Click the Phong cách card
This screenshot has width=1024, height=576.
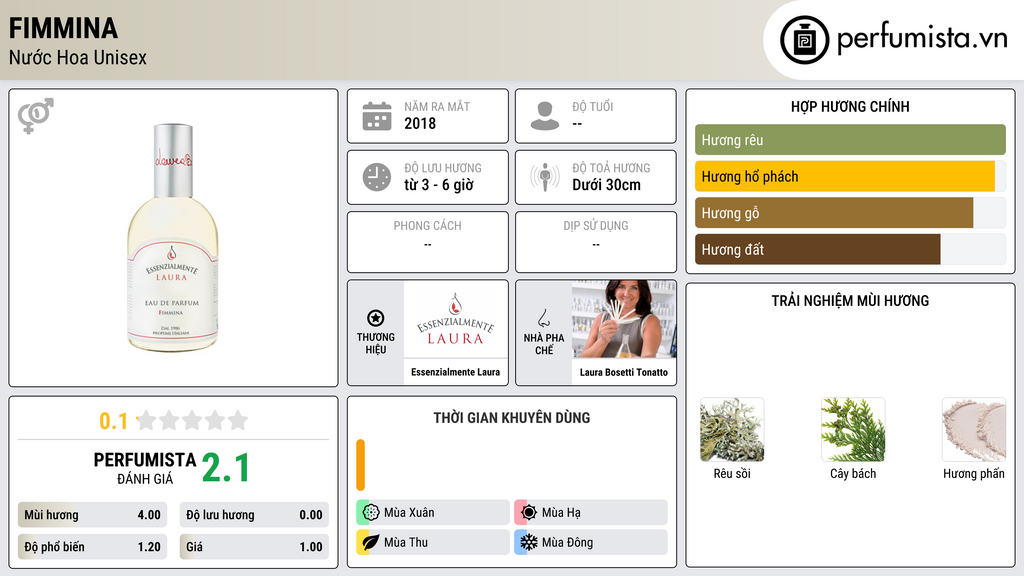(428, 242)
